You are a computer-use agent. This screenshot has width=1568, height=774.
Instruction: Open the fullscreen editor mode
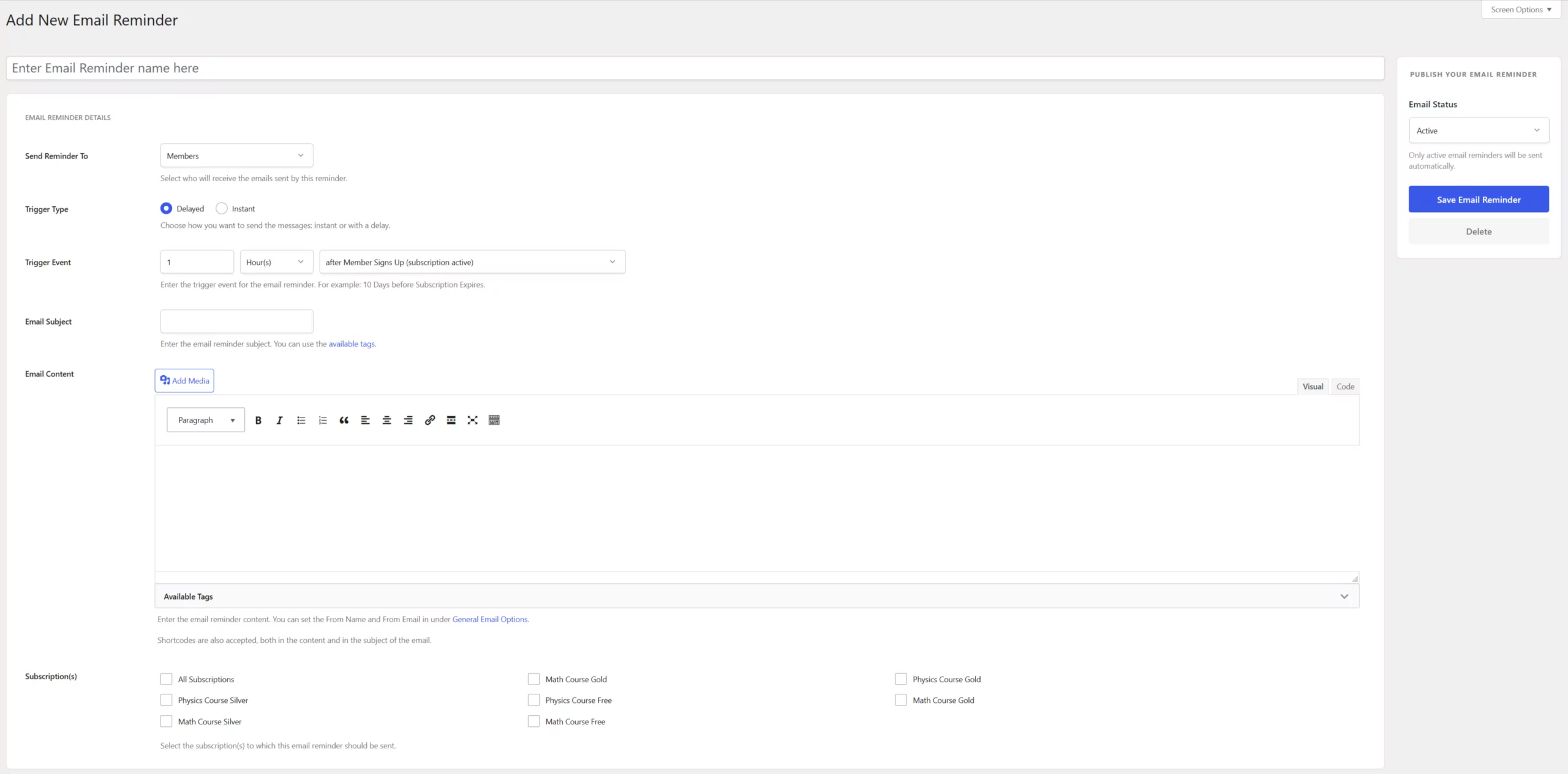click(472, 420)
